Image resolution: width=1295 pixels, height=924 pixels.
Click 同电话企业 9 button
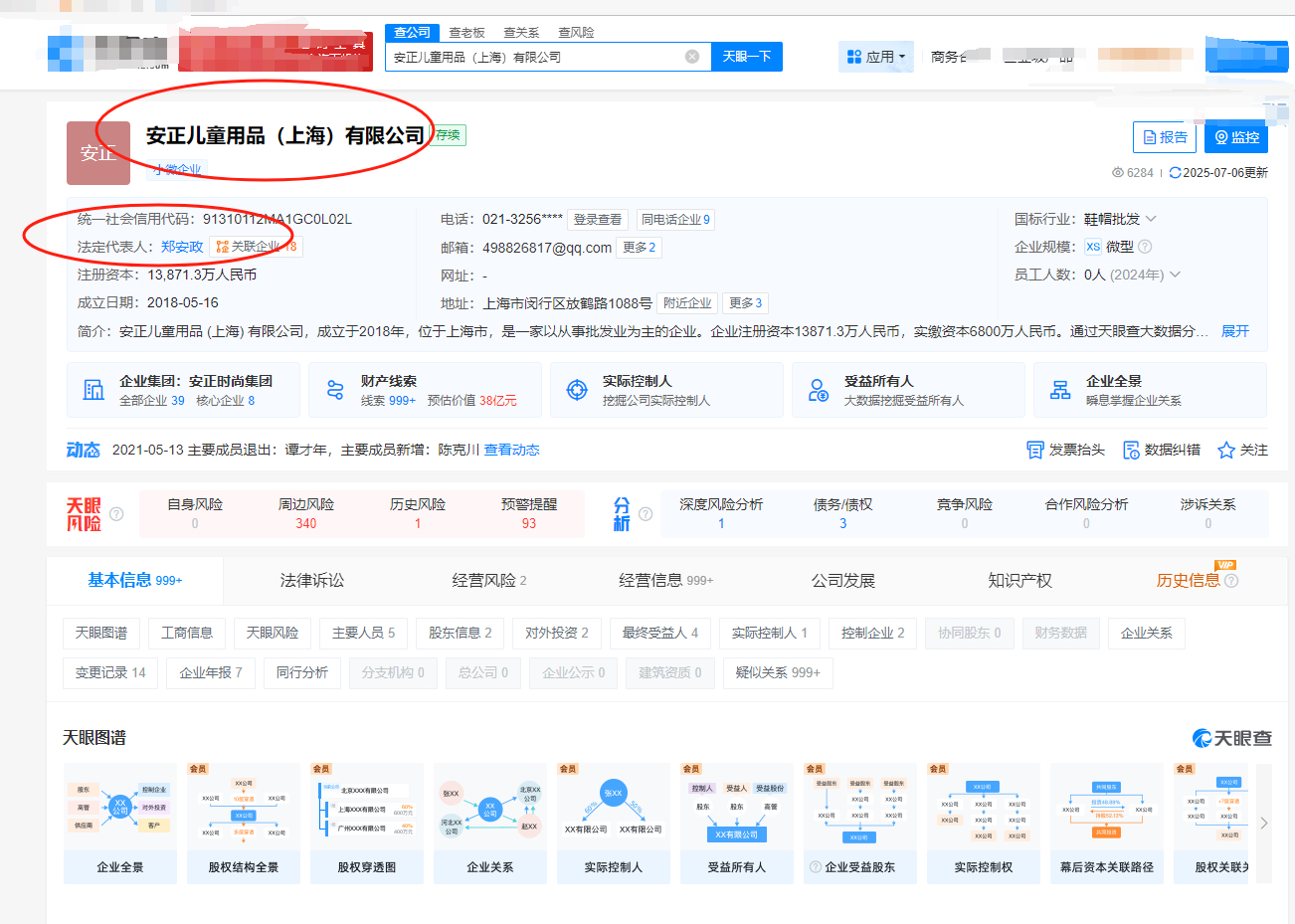tap(675, 219)
